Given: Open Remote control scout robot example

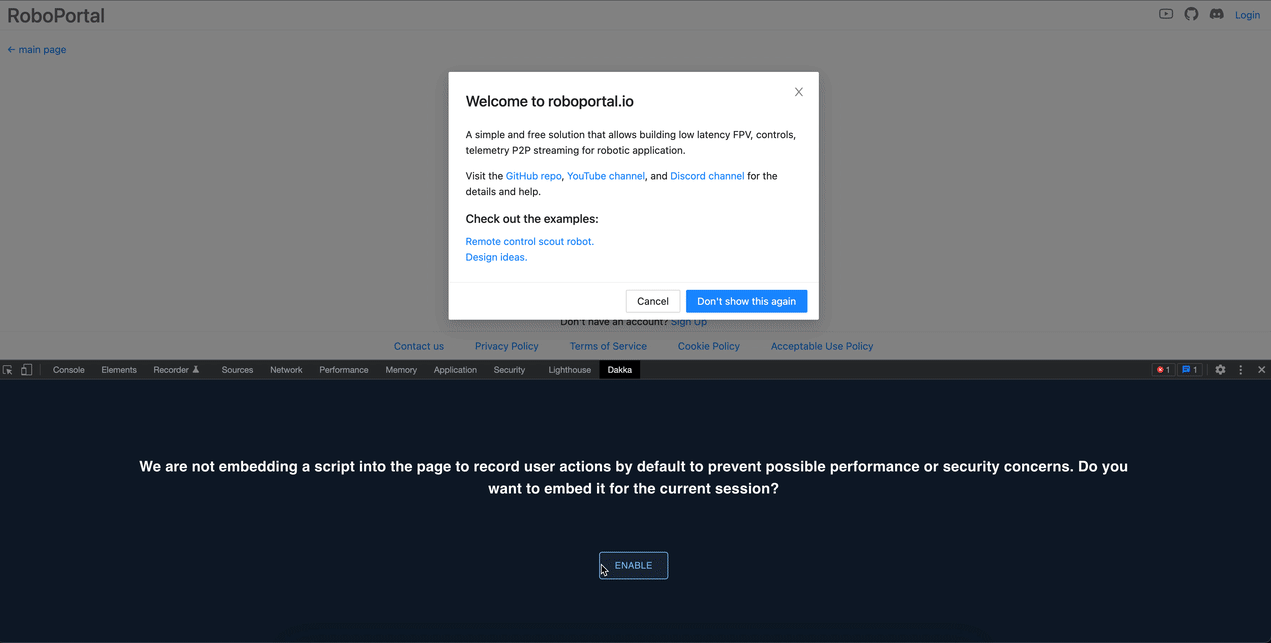Looking at the screenshot, I should pyautogui.click(x=529, y=242).
